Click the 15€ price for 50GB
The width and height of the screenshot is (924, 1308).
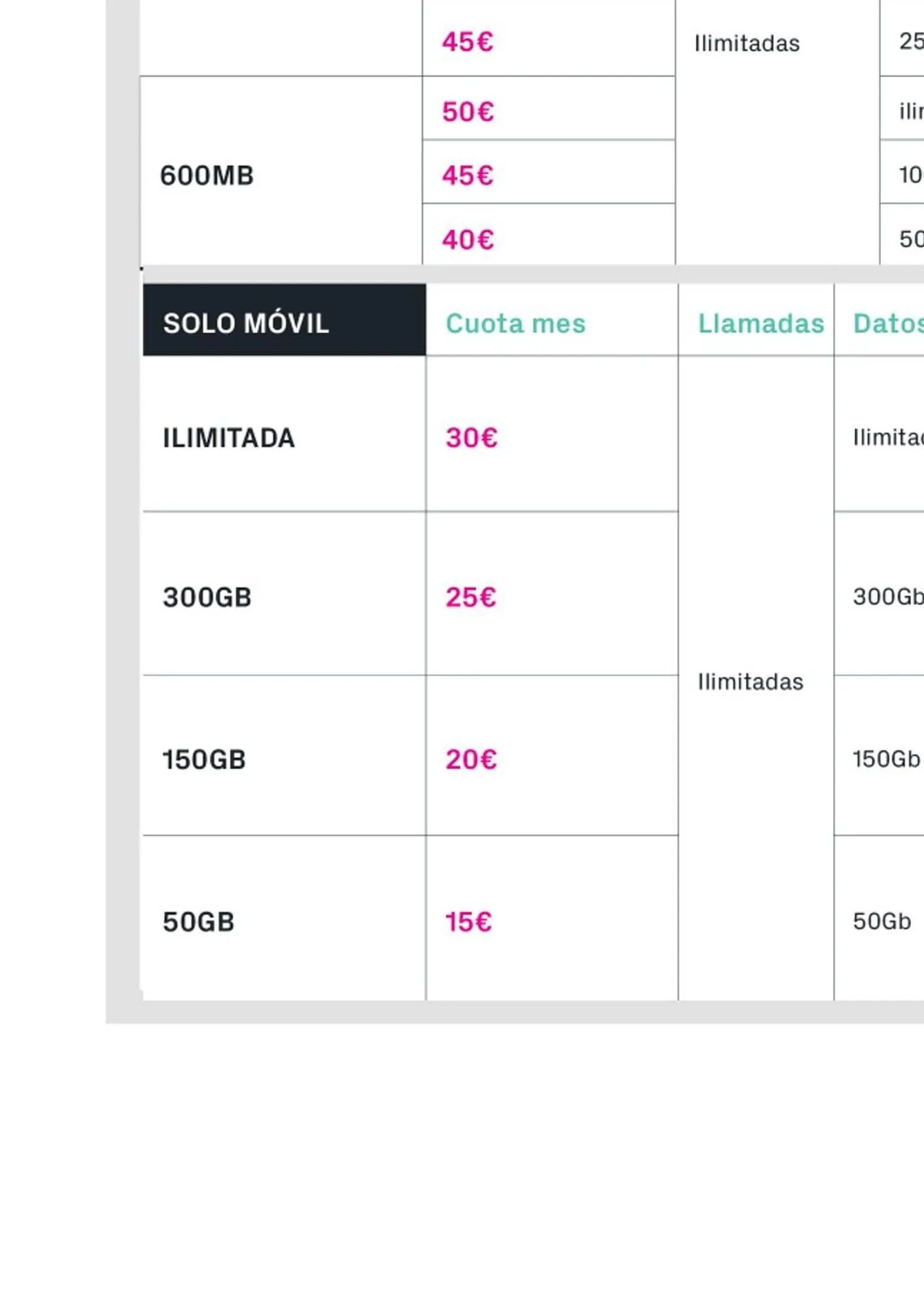[x=468, y=922]
